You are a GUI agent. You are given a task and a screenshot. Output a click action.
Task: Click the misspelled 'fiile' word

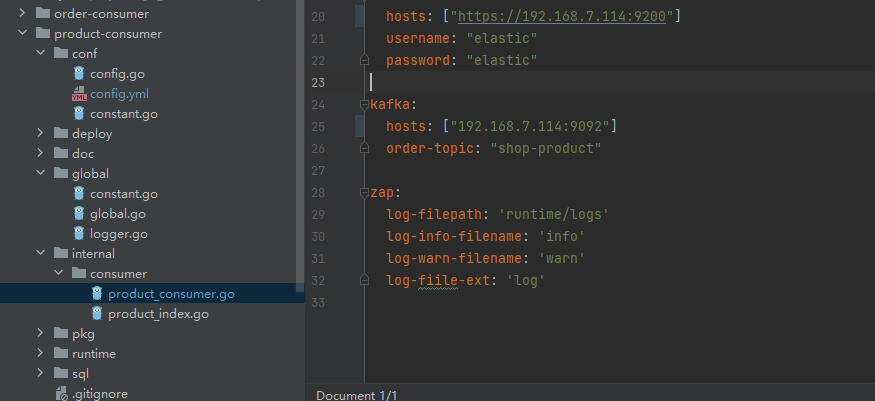point(438,281)
